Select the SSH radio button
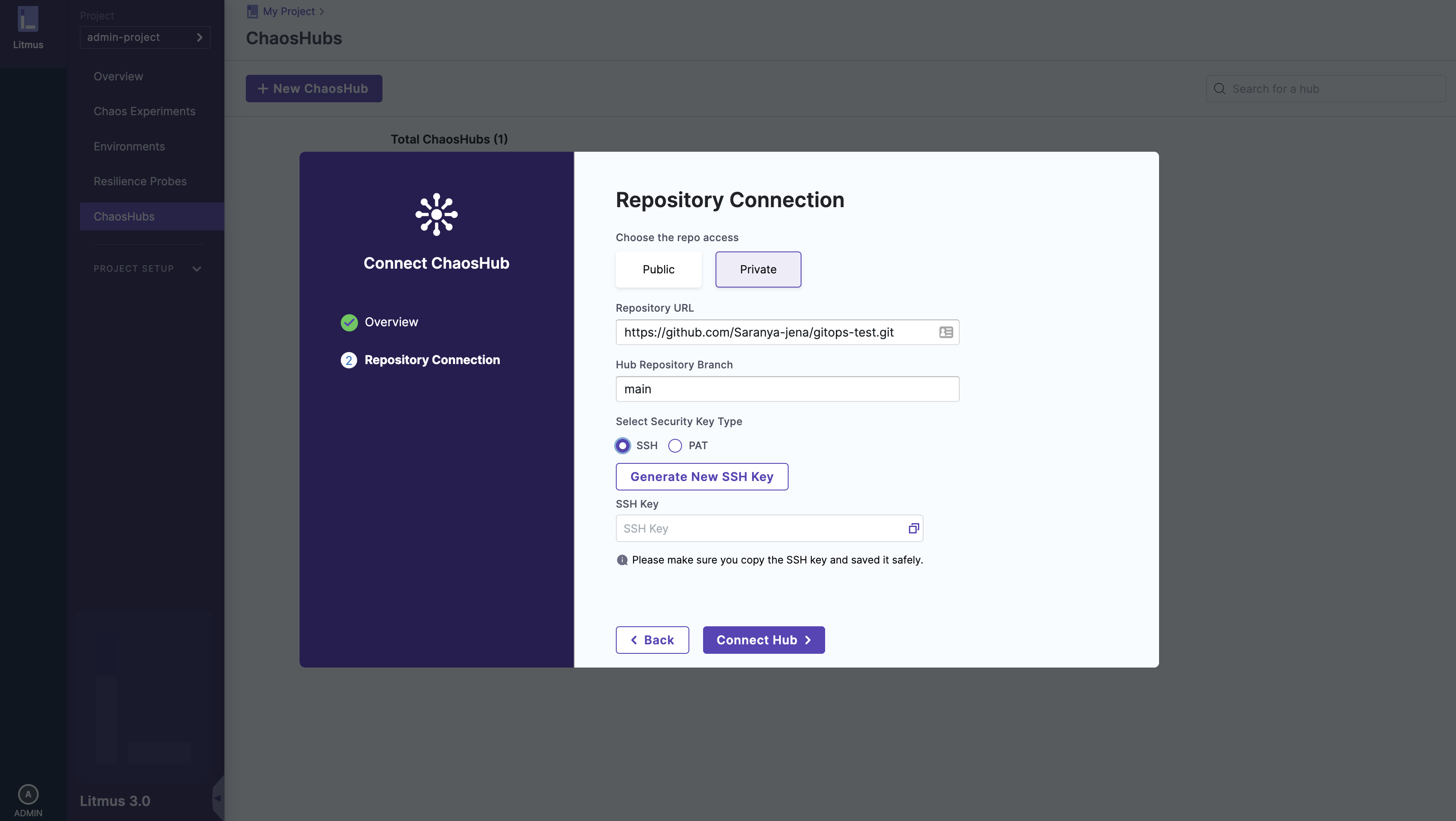This screenshot has height=821, width=1456. (622, 446)
